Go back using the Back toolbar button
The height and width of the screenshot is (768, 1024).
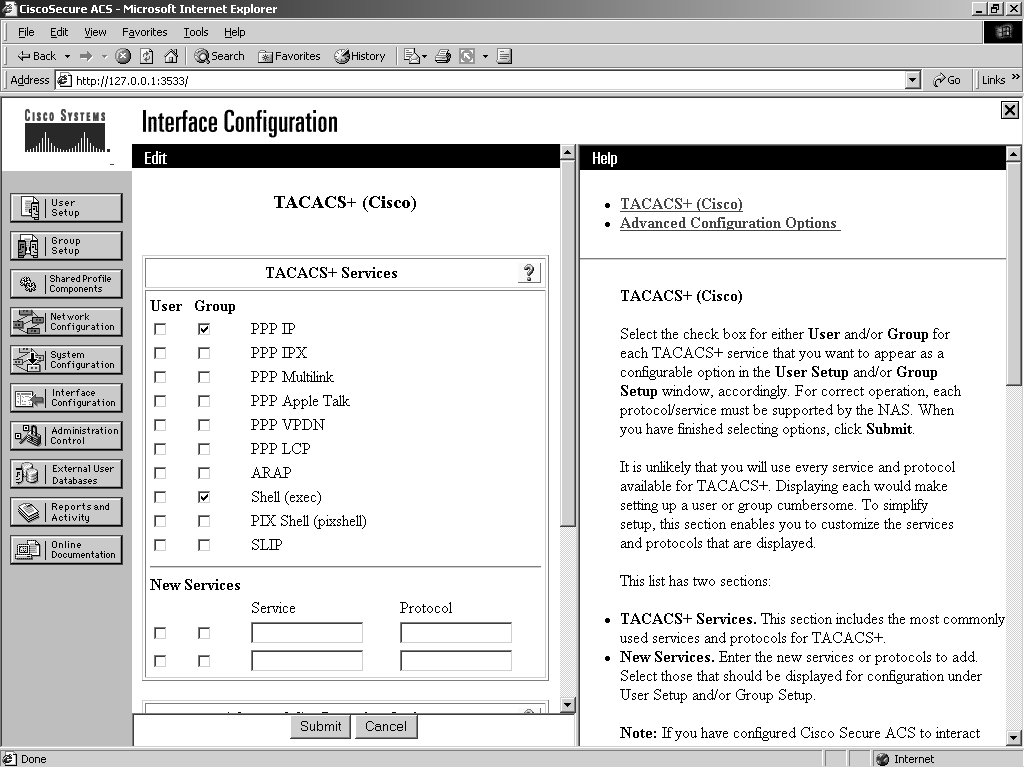(37, 56)
